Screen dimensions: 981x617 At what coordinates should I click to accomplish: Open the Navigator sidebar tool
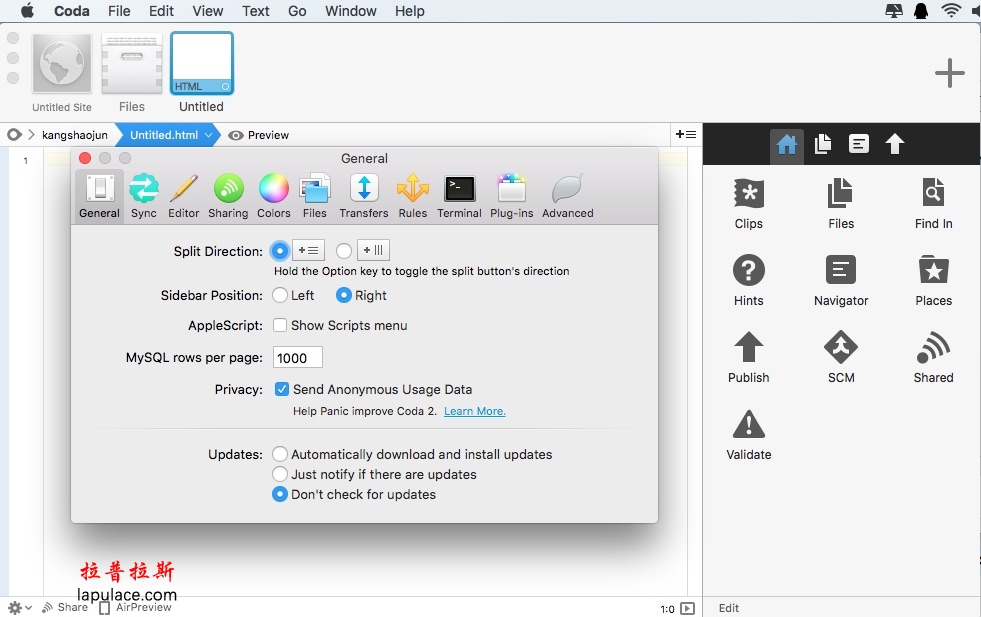tap(841, 280)
